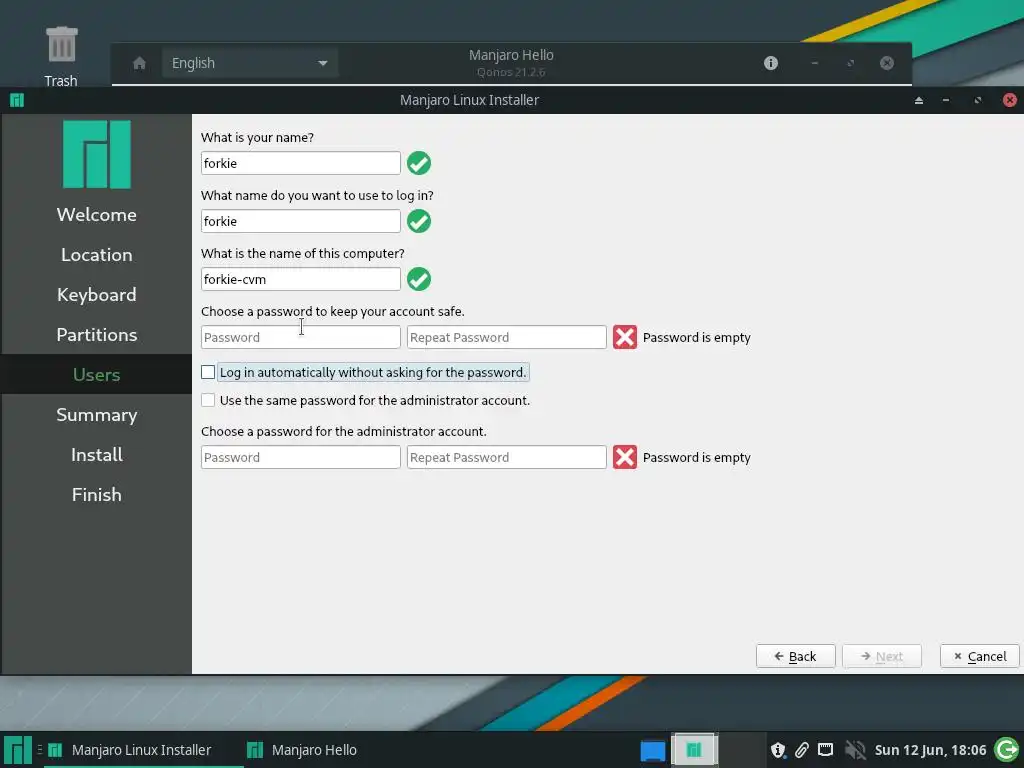Select the Users step in sidebar
Screen dimensions: 1024x768
(97, 374)
